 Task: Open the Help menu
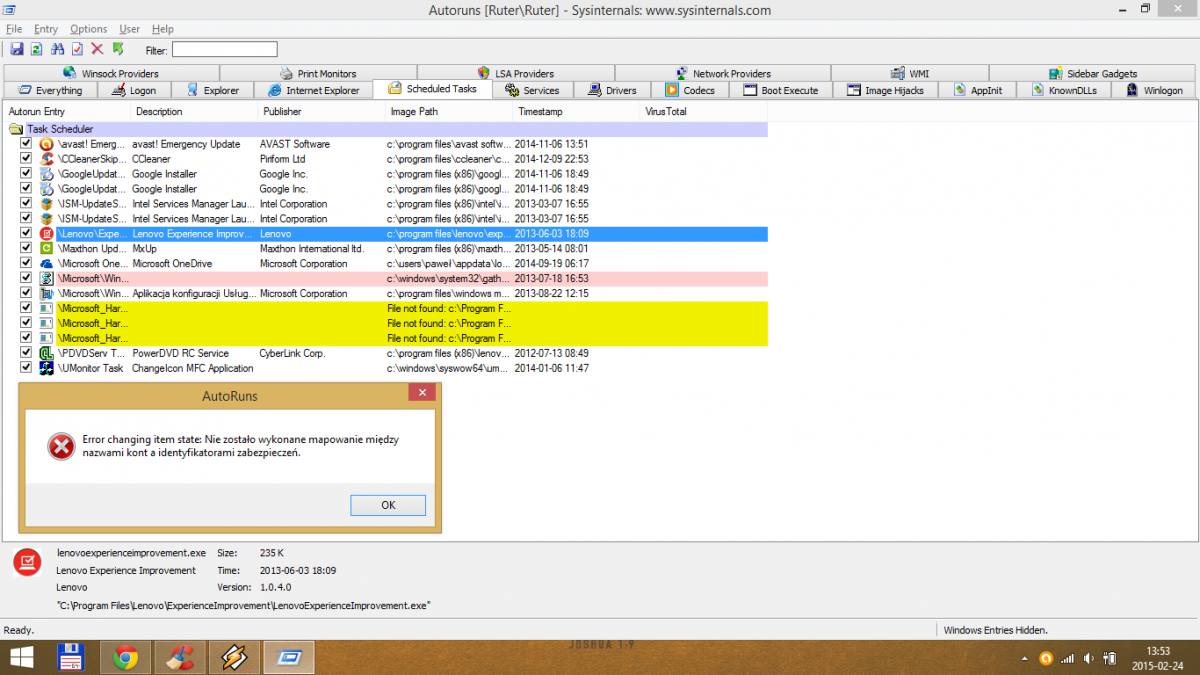[x=162, y=29]
